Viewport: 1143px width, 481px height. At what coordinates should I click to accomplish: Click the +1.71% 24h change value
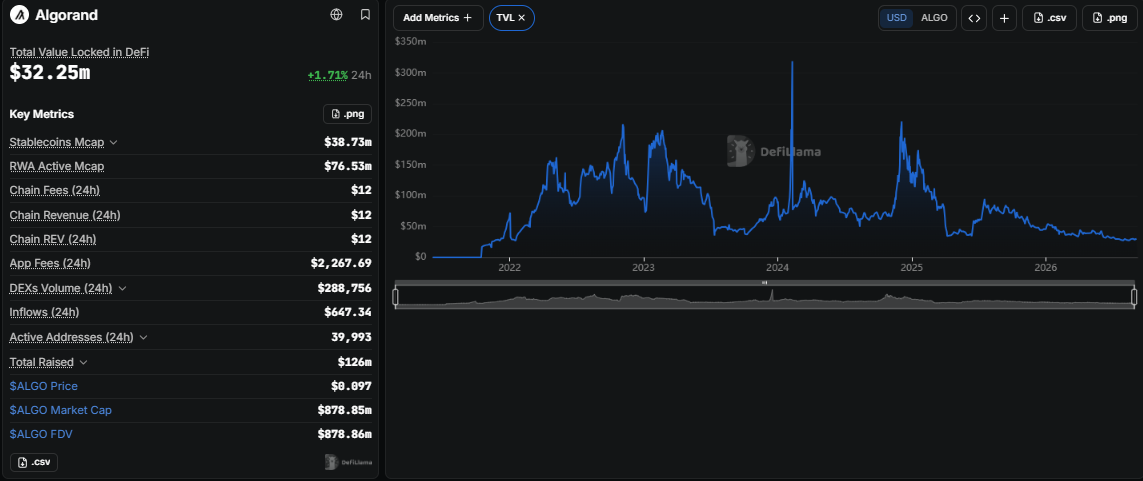tap(327, 75)
